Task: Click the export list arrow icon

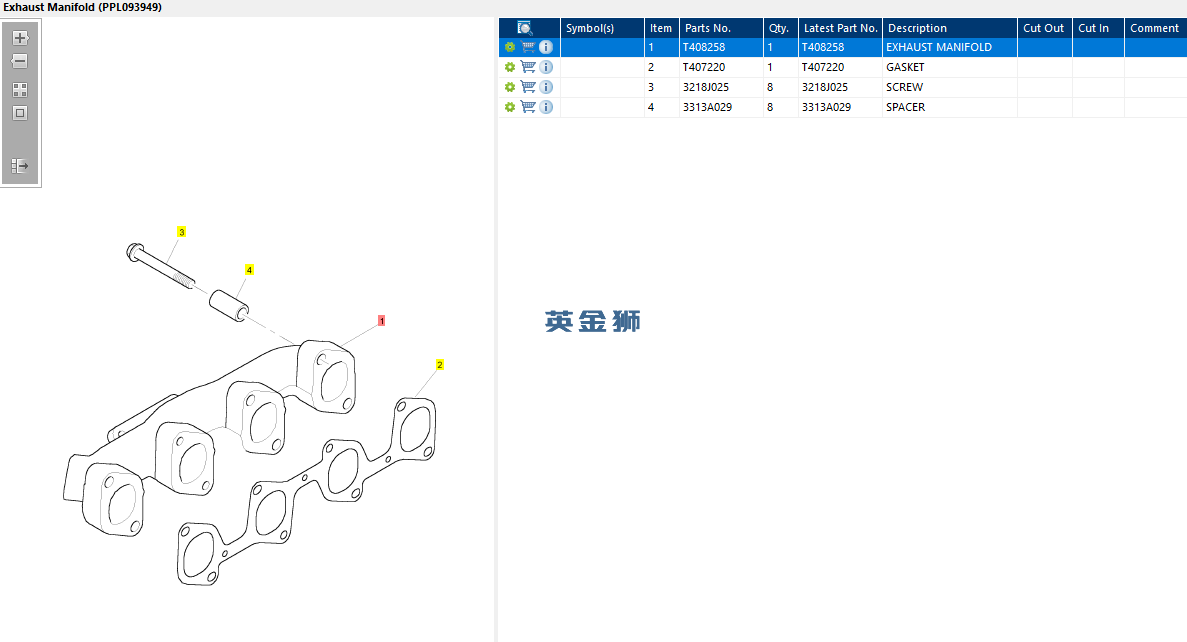Action: click(20, 165)
